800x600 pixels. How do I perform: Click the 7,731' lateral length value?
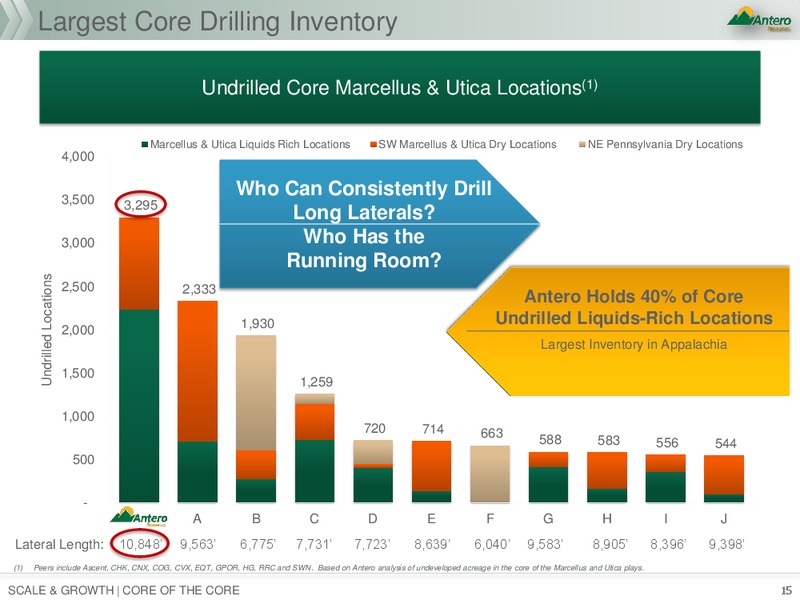coord(314,544)
